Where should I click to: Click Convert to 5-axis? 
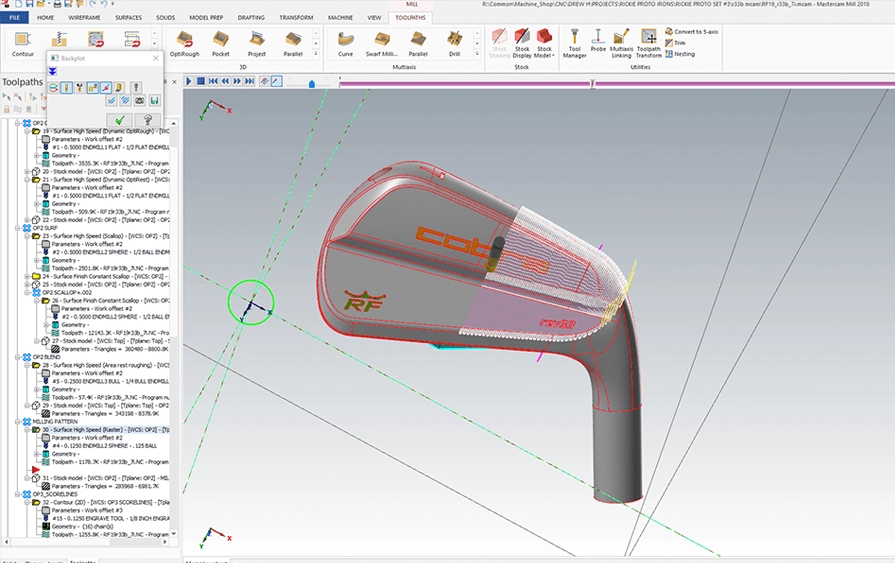(x=691, y=31)
